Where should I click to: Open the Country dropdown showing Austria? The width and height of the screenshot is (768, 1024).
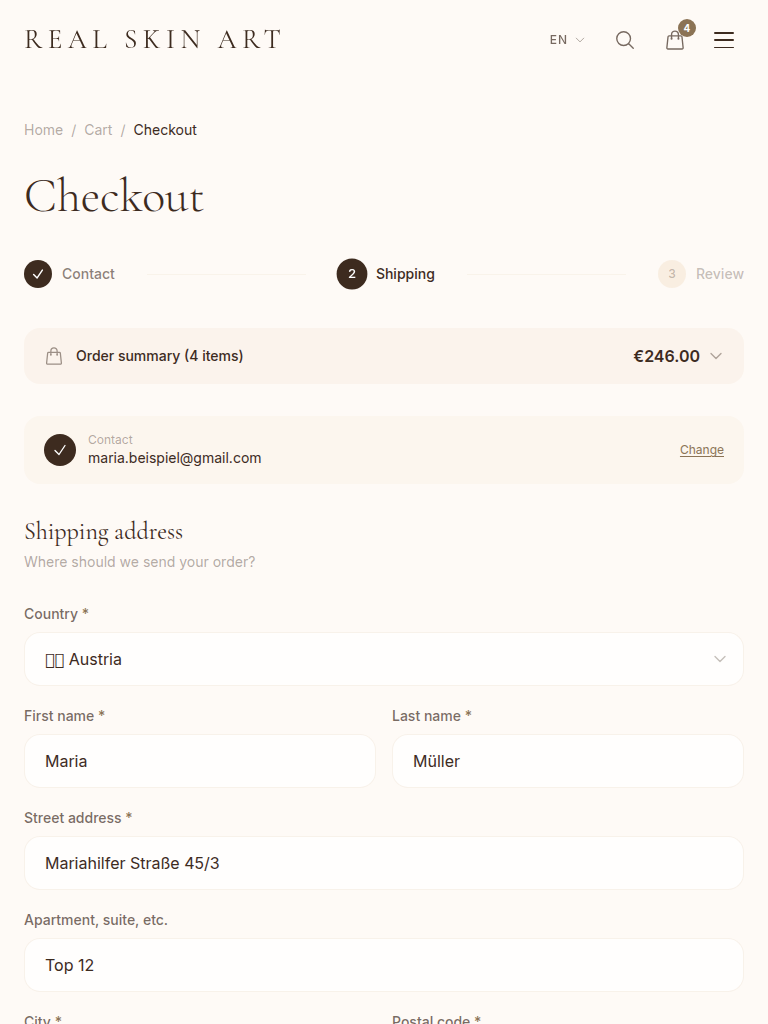[384, 660]
